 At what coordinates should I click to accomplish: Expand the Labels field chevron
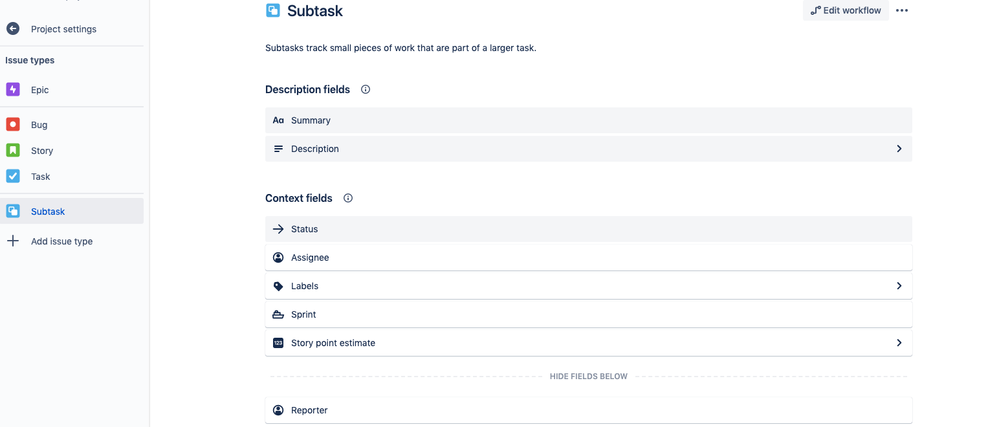pyautogui.click(x=899, y=286)
